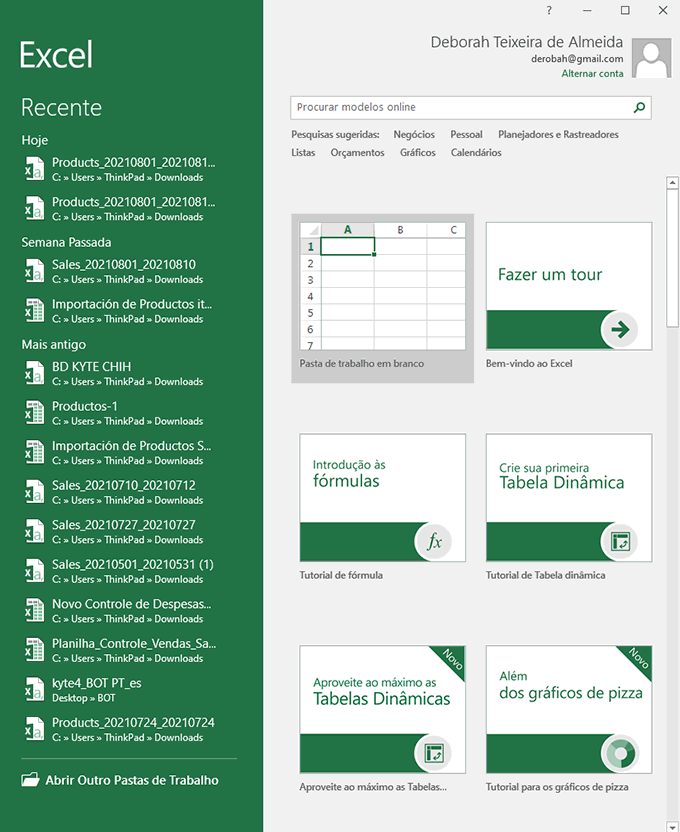This screenshot has height=832, width=680.
Task: Click spreadsheet icon next to Productos-1
Action: pos(34,413)
